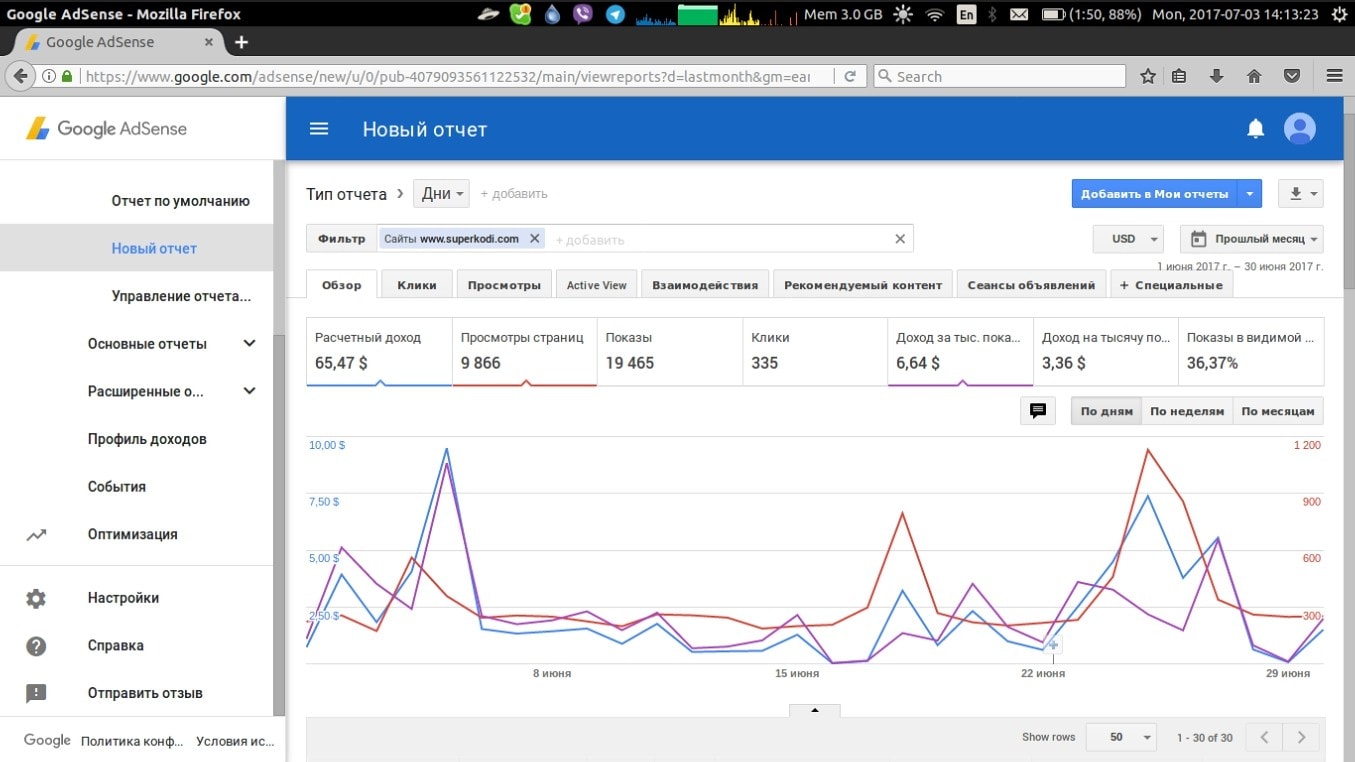Remove the www.superkodi.com site filter
Screen dimensions: 1355x762
534,239
